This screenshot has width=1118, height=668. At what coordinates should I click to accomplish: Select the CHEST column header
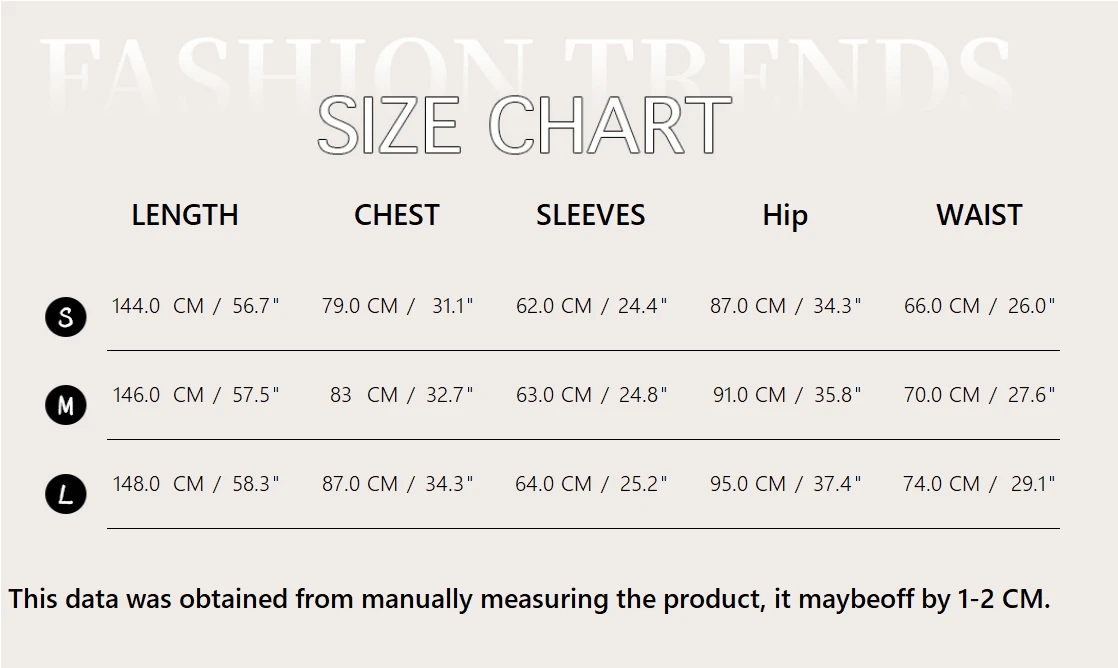point(397,215)
